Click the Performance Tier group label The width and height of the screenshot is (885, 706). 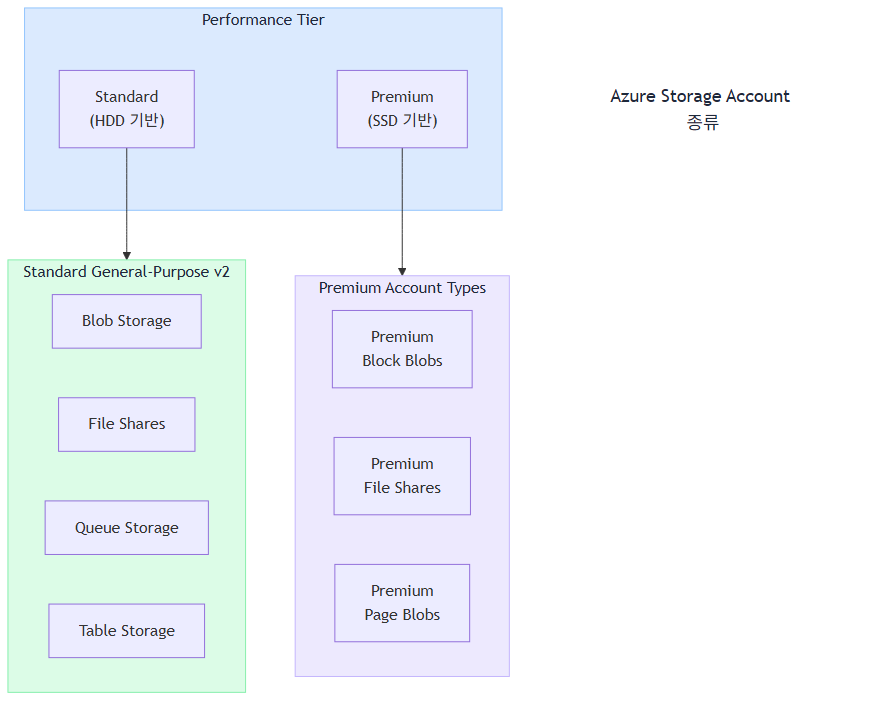263,20
